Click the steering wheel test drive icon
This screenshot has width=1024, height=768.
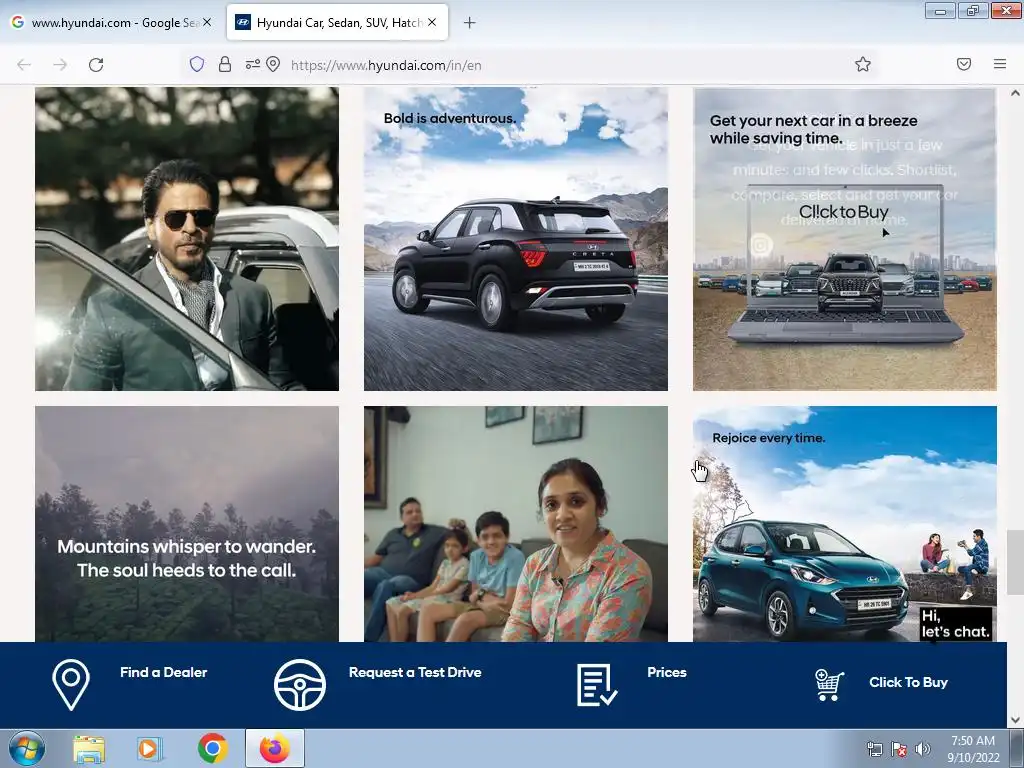pyautogui.click(x=300, y=684)
